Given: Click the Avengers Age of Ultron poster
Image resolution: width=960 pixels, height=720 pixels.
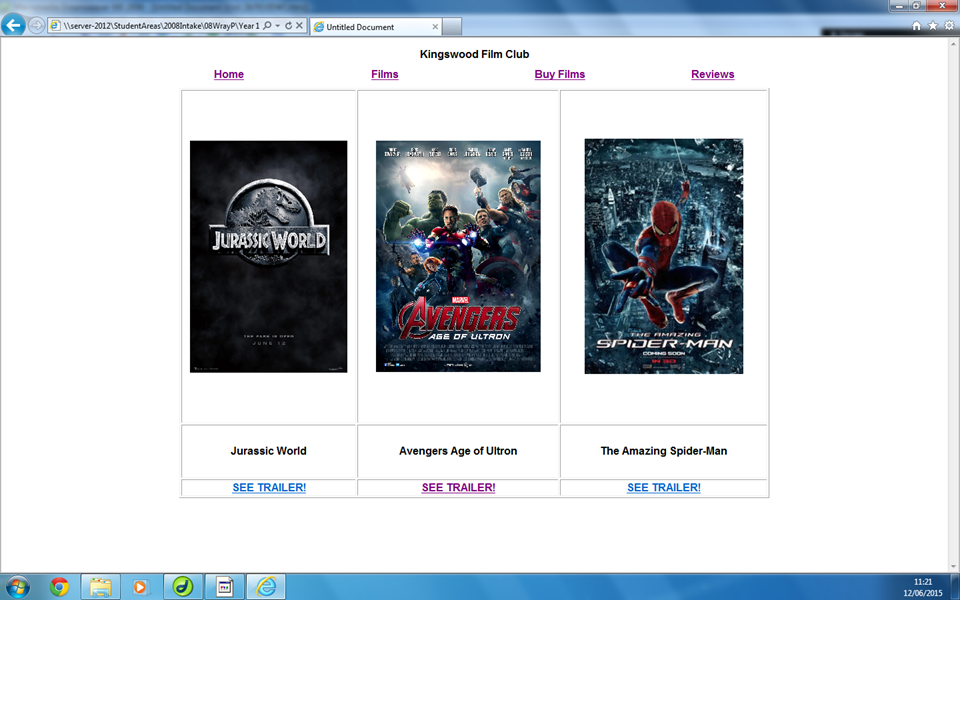Looking at the screenshot, I should click(458, 256).
